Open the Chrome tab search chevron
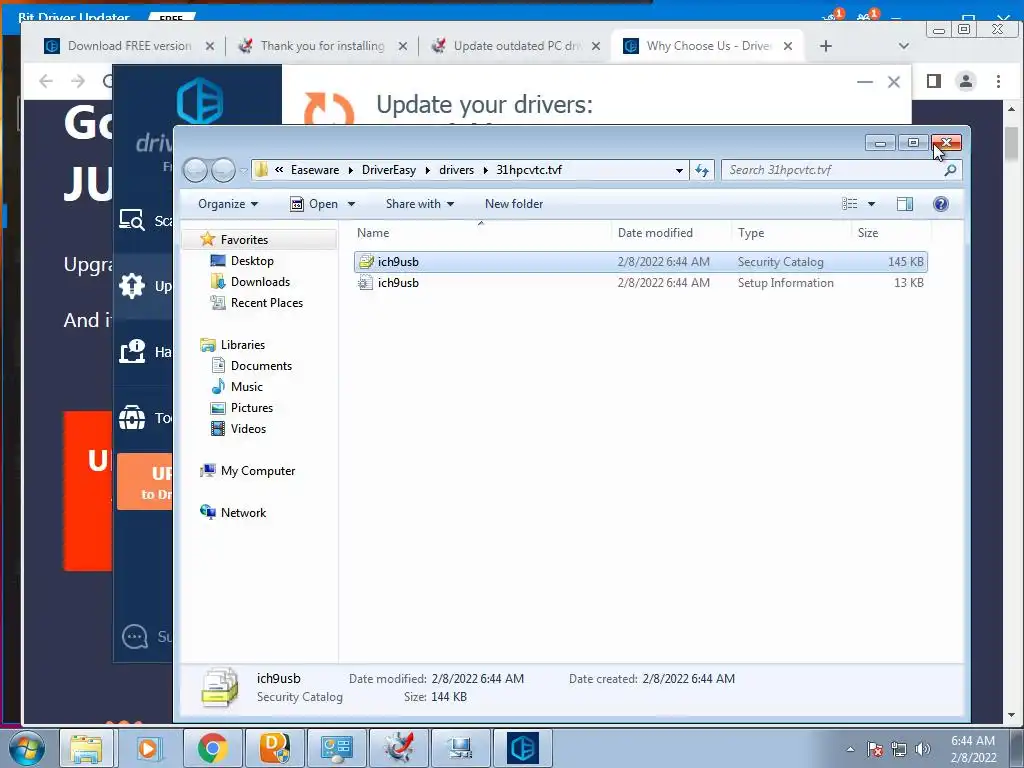 click(903, 46)
